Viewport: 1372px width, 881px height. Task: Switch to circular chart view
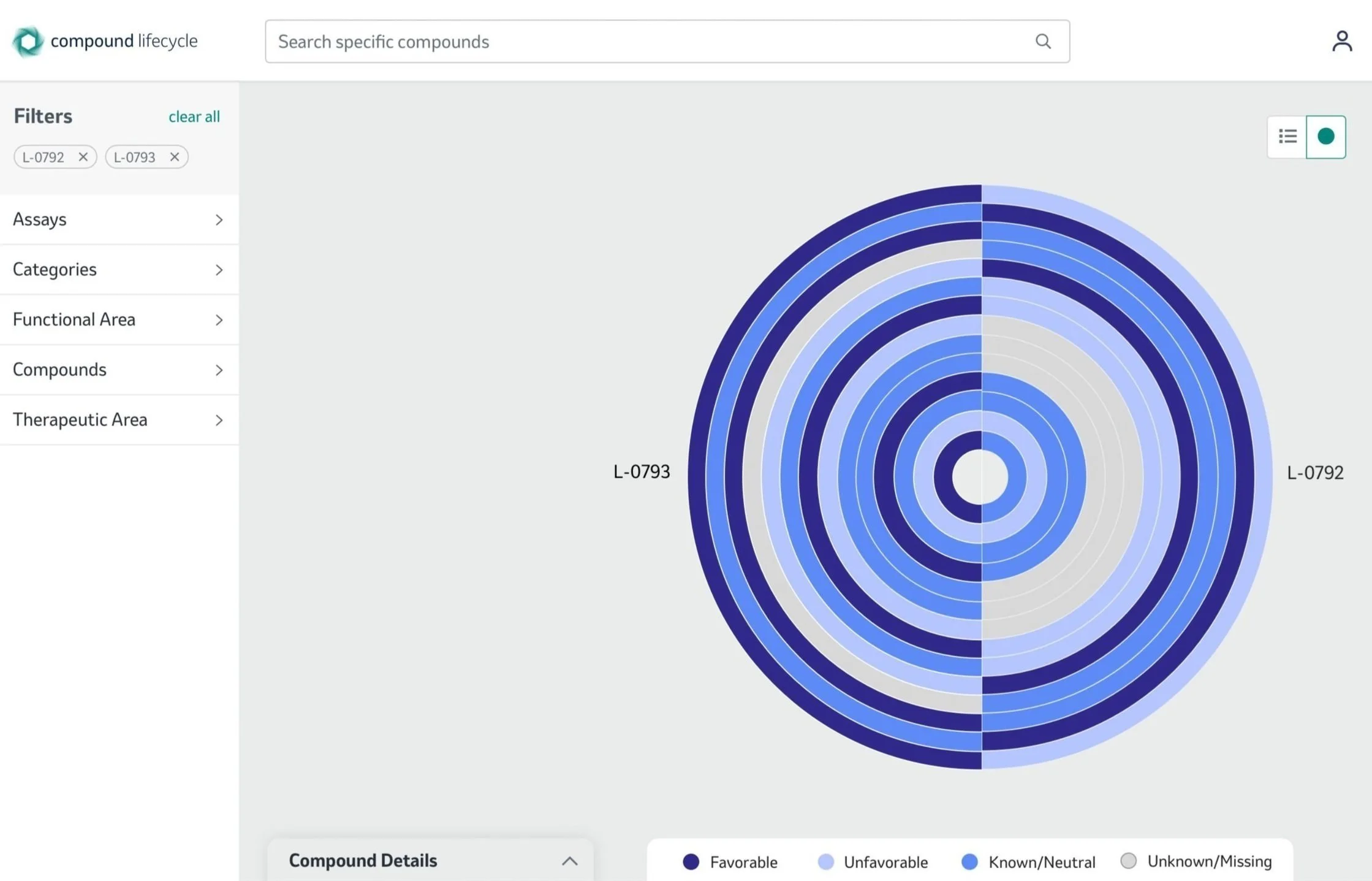[x=1325, y=137]
